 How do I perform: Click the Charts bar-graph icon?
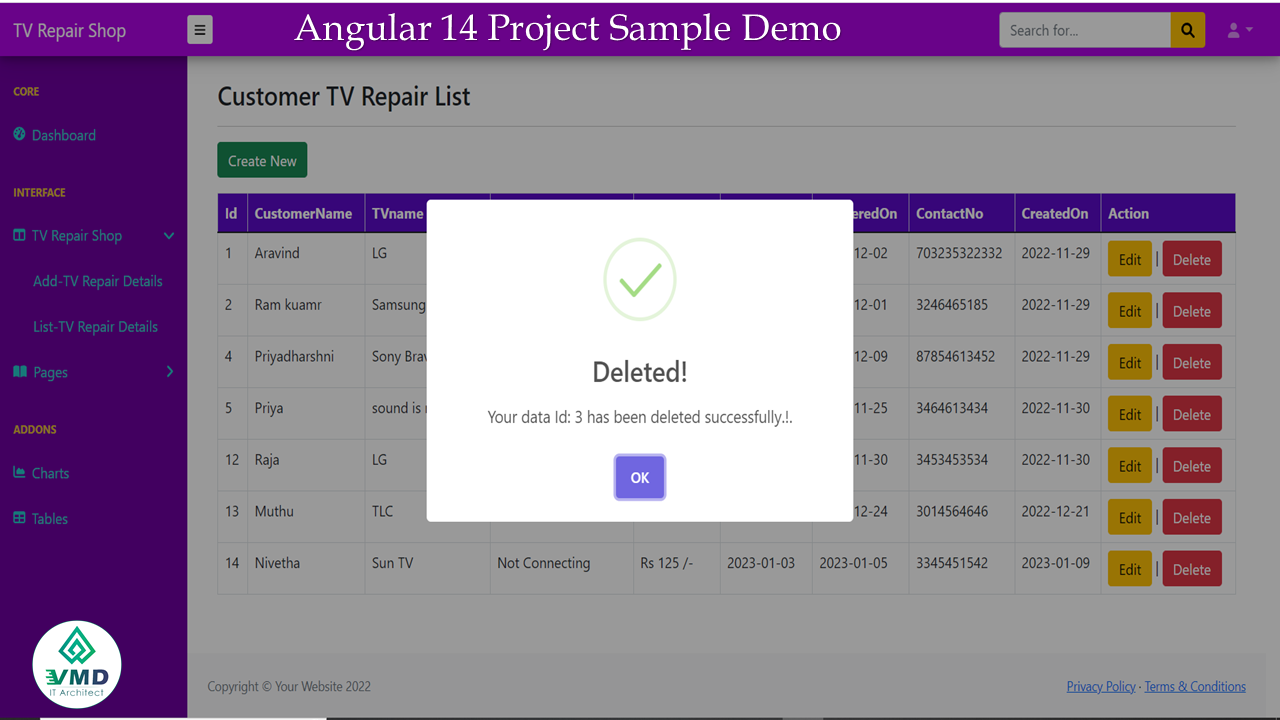[19, 472]
